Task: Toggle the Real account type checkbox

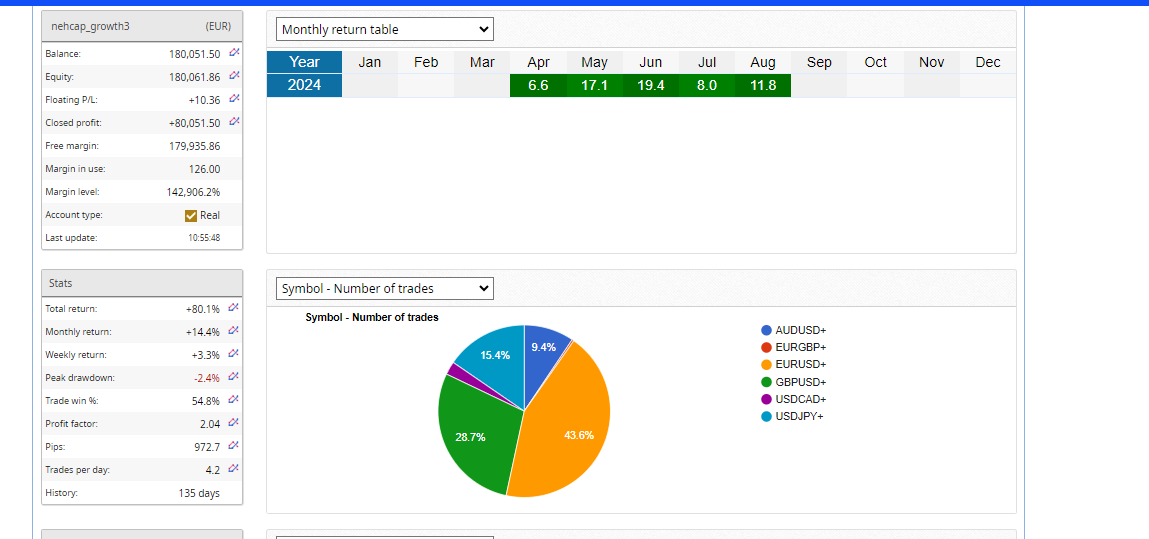Action: click(191, 215)
